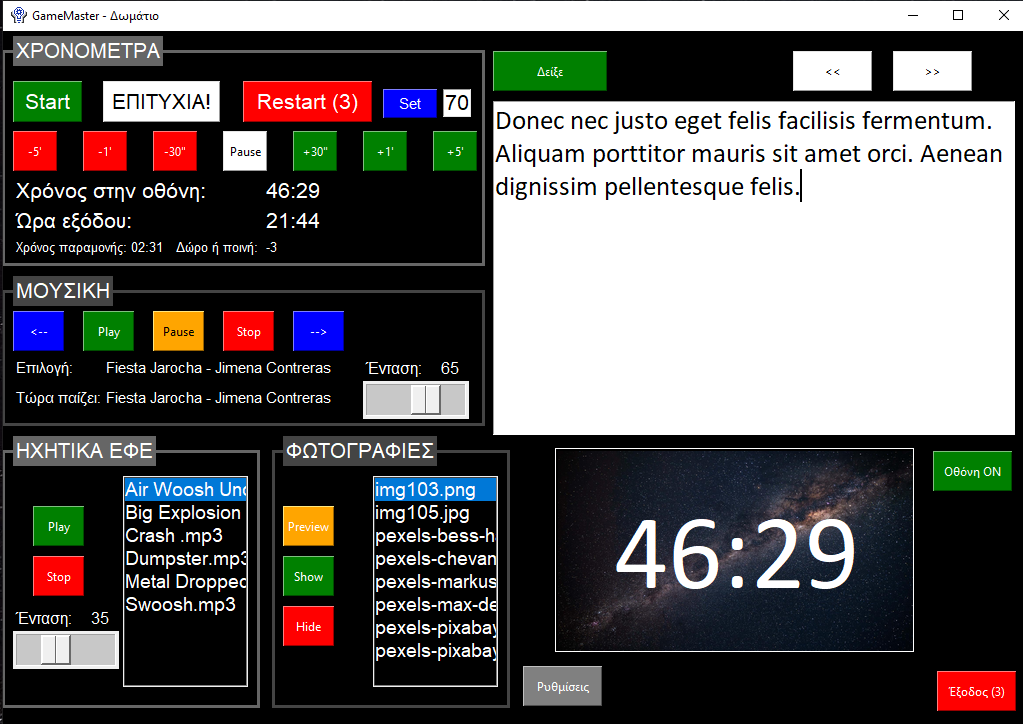This screenshot has height=724, width=1023.
Task: Subtract 5 minutes from the timer
Action: coord(34,152)
